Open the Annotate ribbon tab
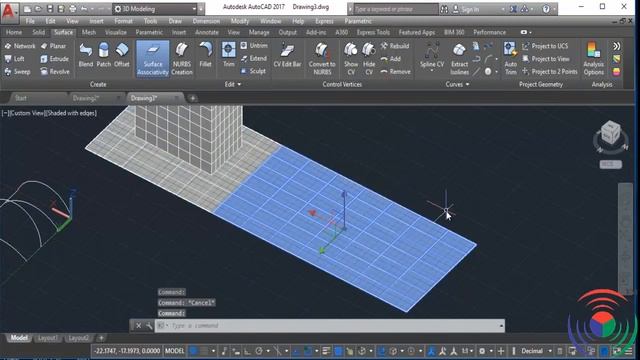The height and width of the screenshot is (360, 640). point(207,32)
